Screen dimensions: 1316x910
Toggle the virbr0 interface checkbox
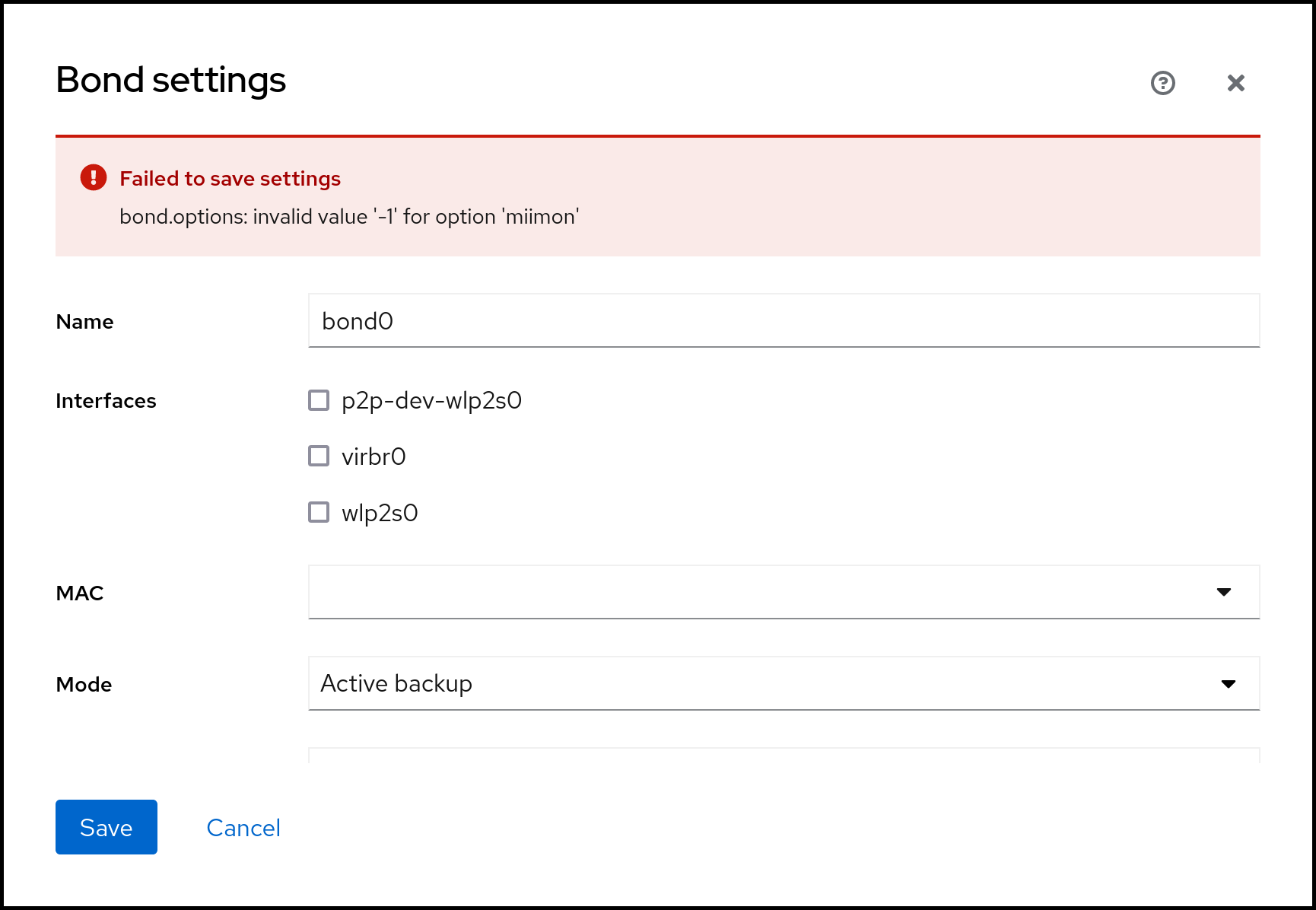point(319,457)
